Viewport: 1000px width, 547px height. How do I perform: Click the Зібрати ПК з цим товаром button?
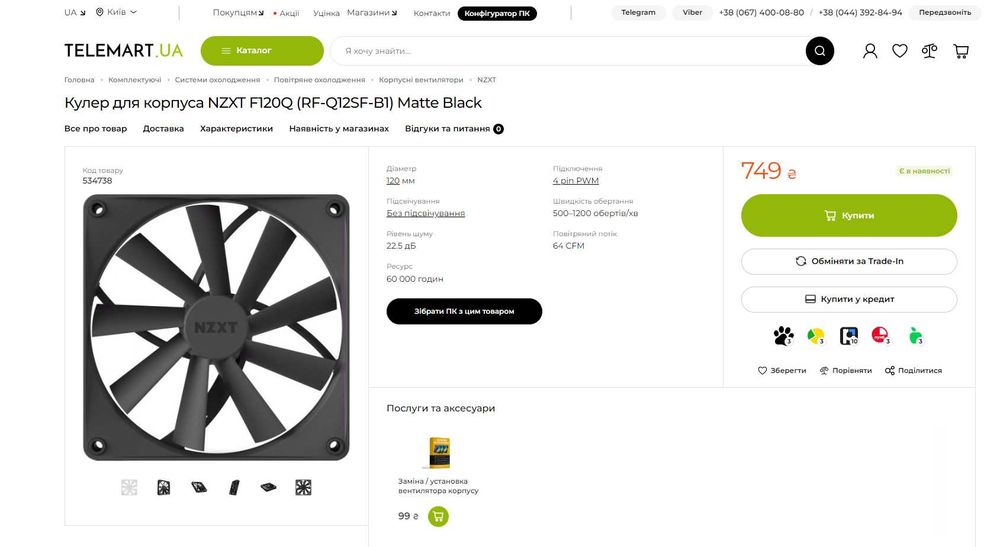point(464,311)
